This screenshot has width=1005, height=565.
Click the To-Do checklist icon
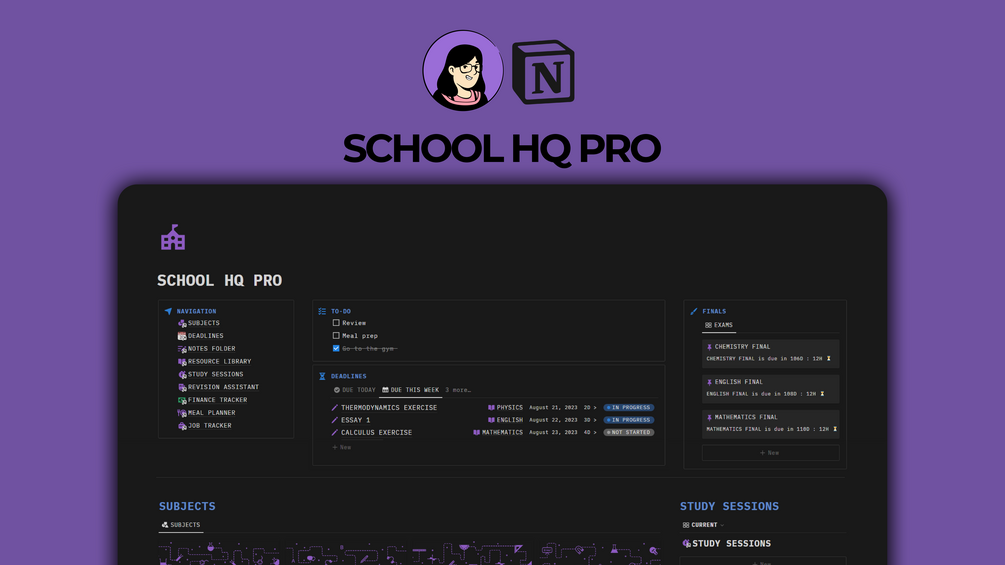pos(322,311)
